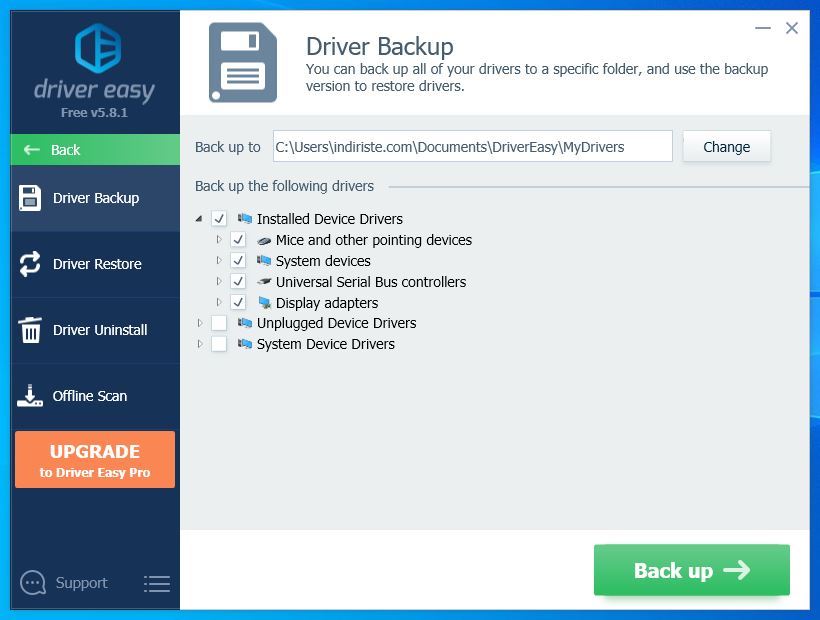820x620 pixels.
Task: Click the System devices icon
Action: point(264,260)
